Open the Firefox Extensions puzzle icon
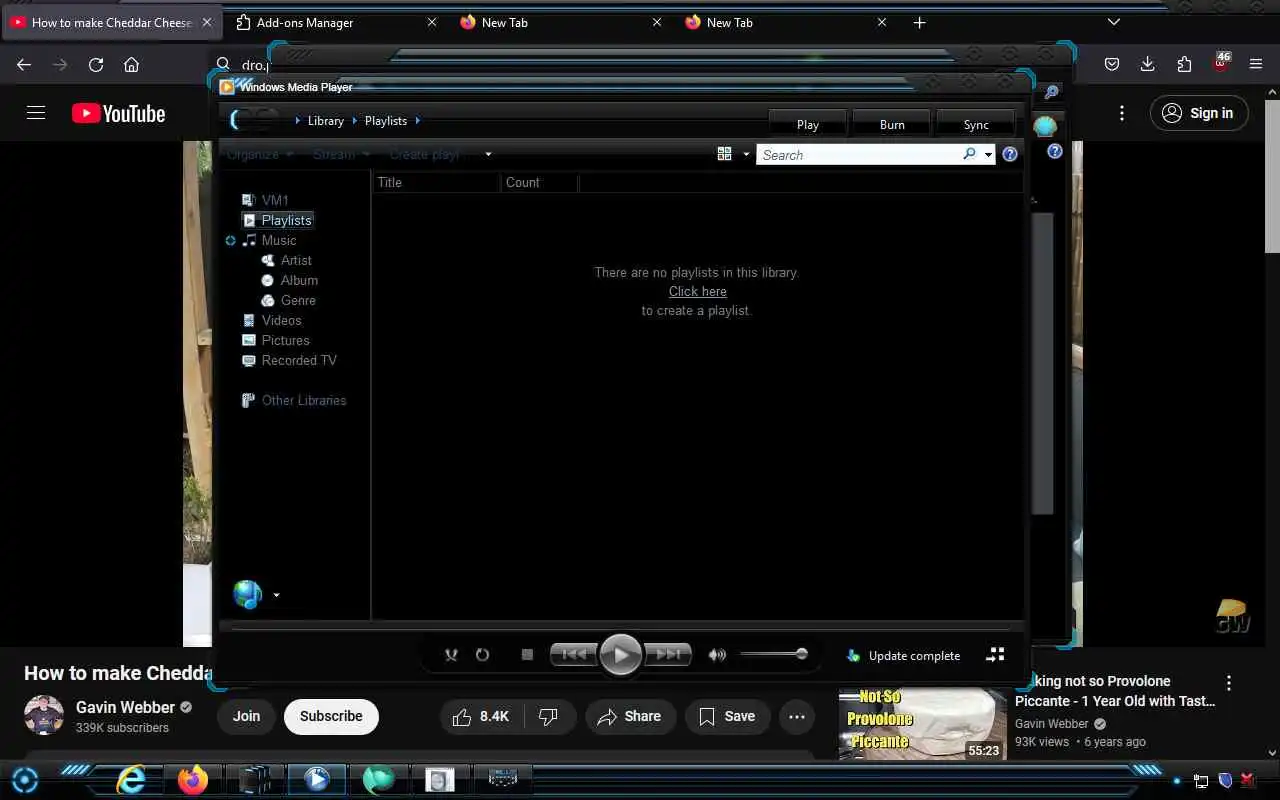 click(1184, 64)
